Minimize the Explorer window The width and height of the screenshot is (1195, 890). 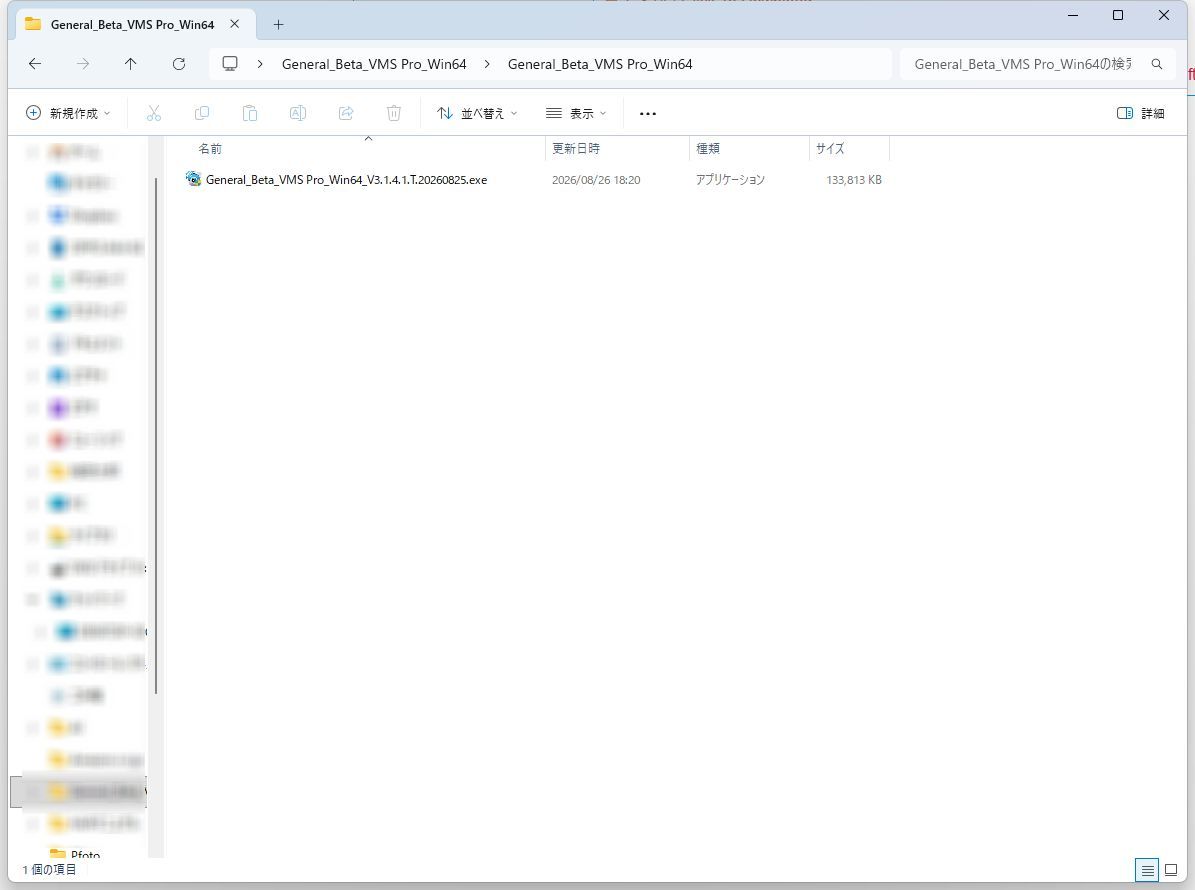coord(1073,15)
